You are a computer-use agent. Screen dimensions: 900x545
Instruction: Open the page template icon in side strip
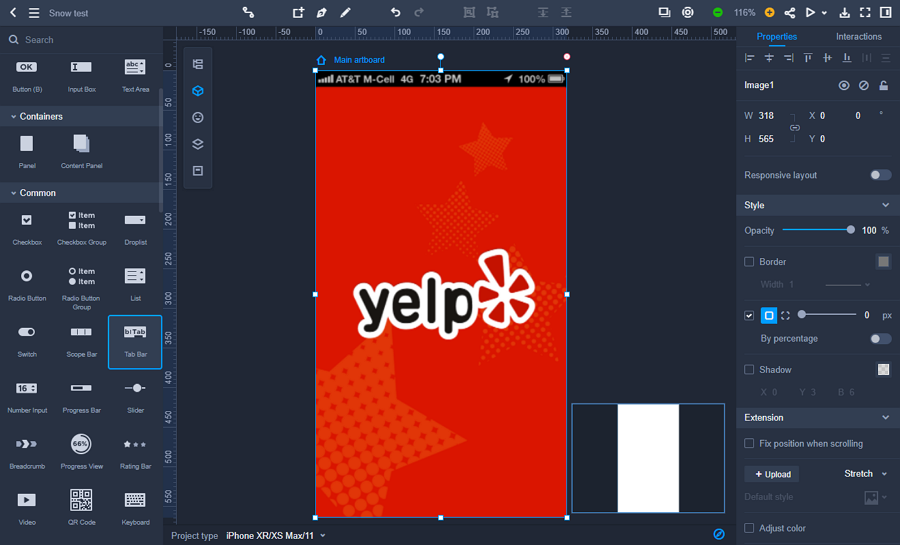[x=197, y=171]
